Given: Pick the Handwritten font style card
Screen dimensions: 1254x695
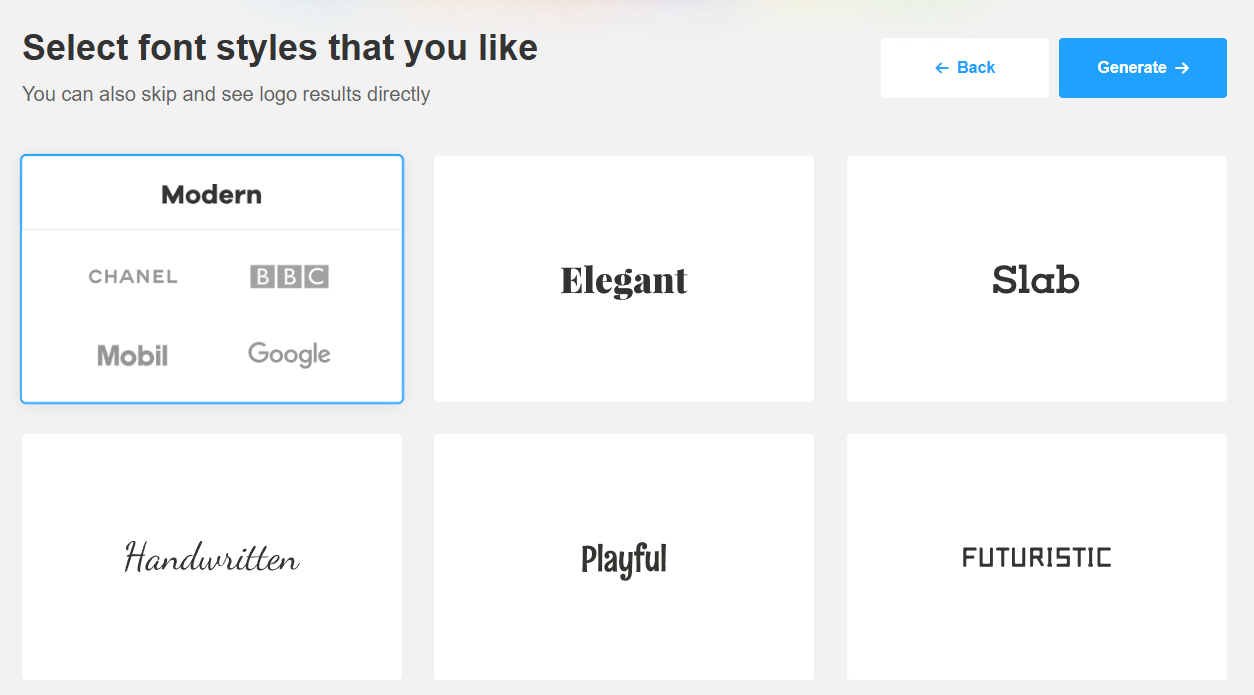Looking at the screenshot, I should pyautogui.click(x=212, y=557).
